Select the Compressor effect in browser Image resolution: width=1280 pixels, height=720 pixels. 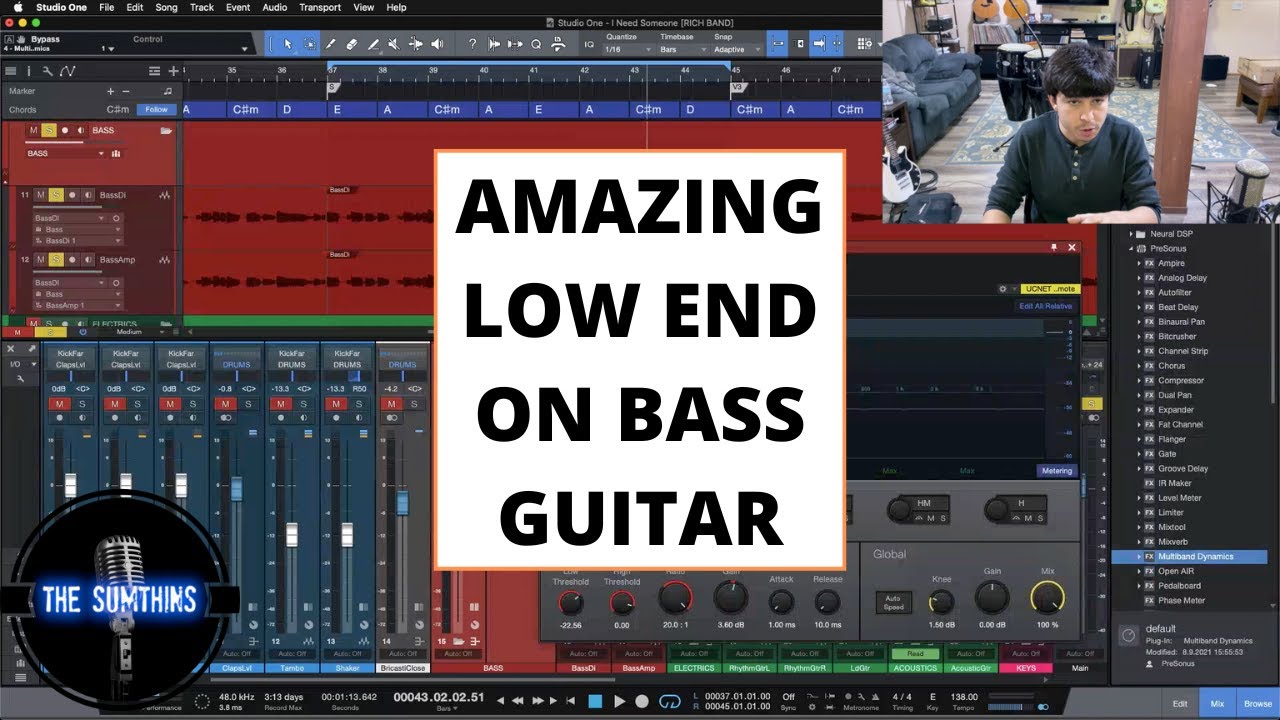pyautogui.click(x=1180, y=381)
